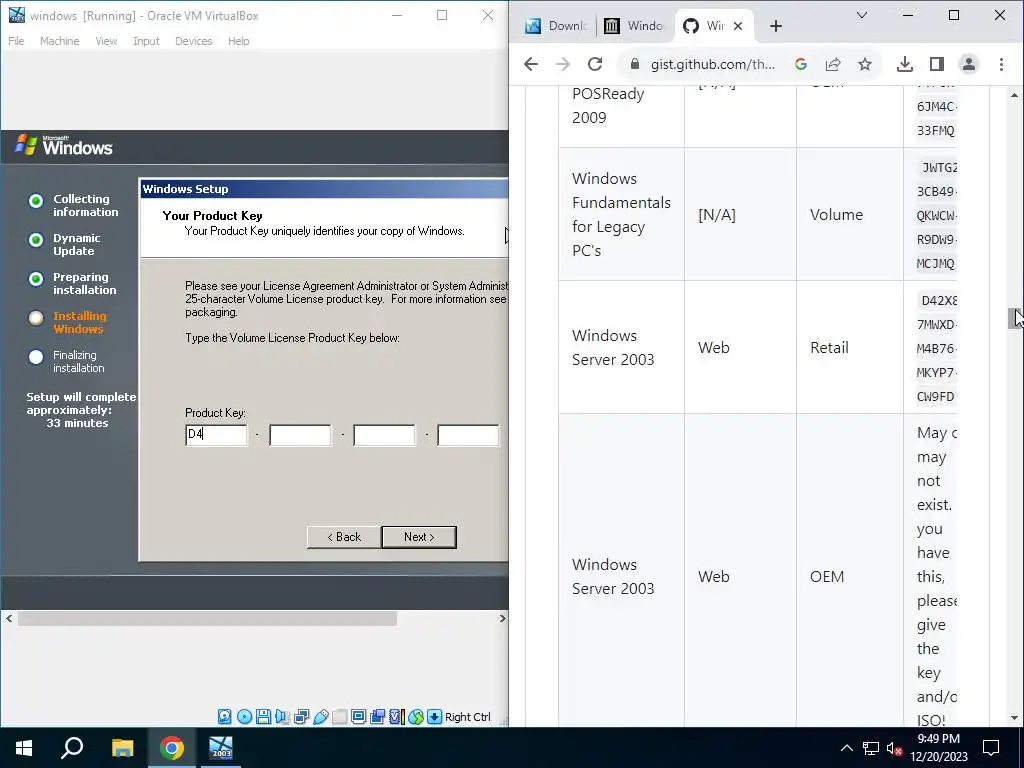Viewport: 1024px width, 768px height.
Task: Click the mouse integration icon in status bar
Action: [416, 716]
